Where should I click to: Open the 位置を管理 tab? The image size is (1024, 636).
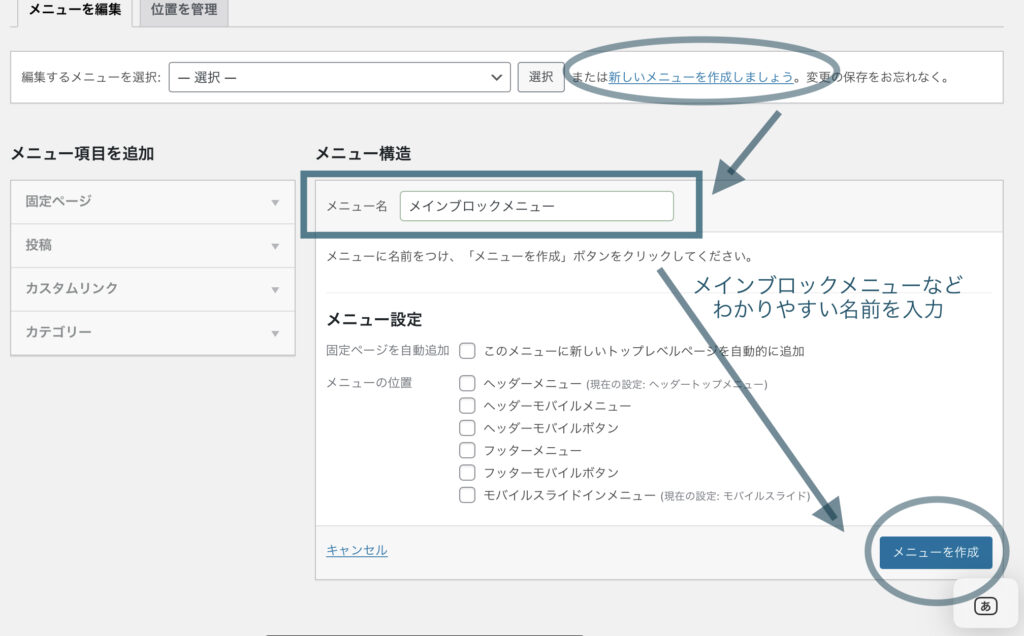[183, 11]
